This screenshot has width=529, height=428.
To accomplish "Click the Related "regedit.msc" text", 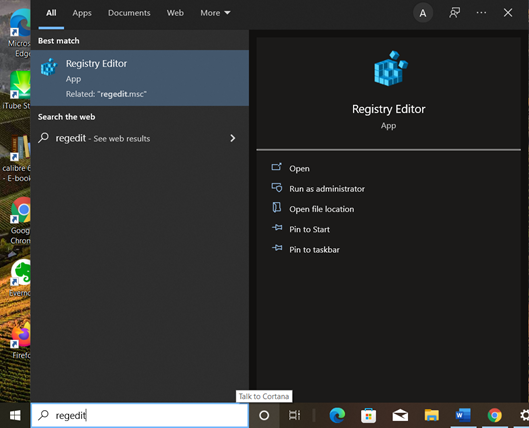I will click(106, 94).
